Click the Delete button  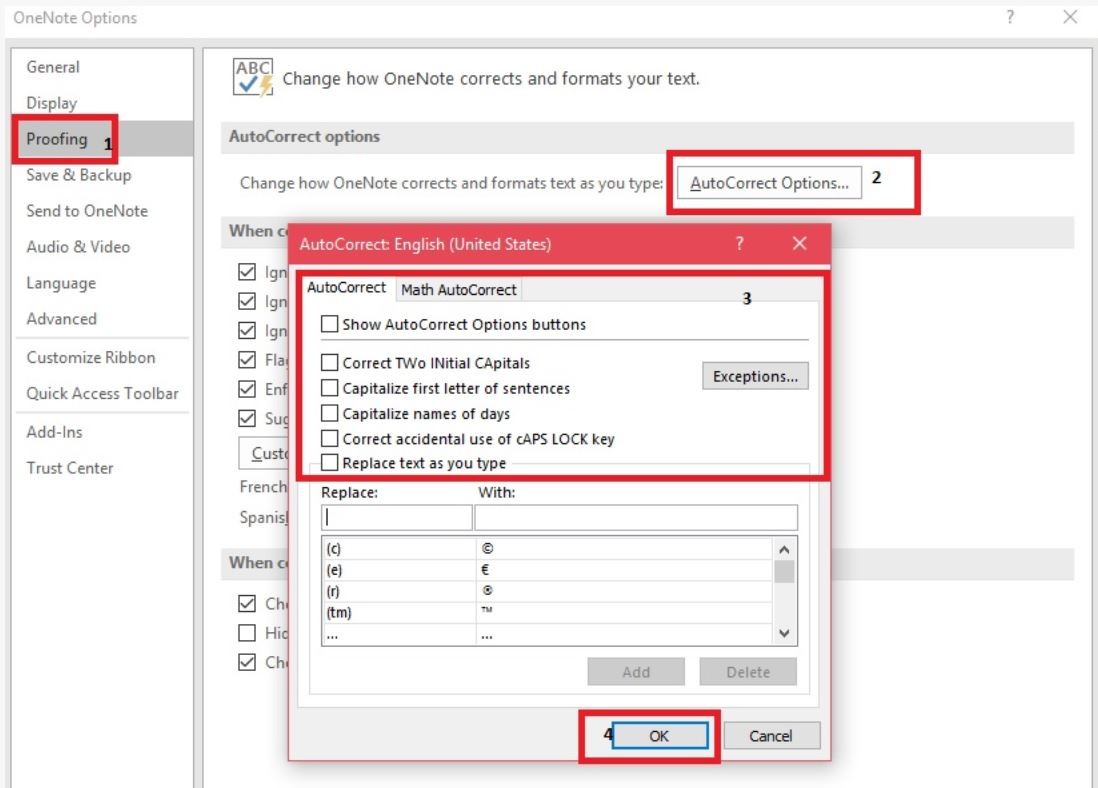(x=748, y=672)
